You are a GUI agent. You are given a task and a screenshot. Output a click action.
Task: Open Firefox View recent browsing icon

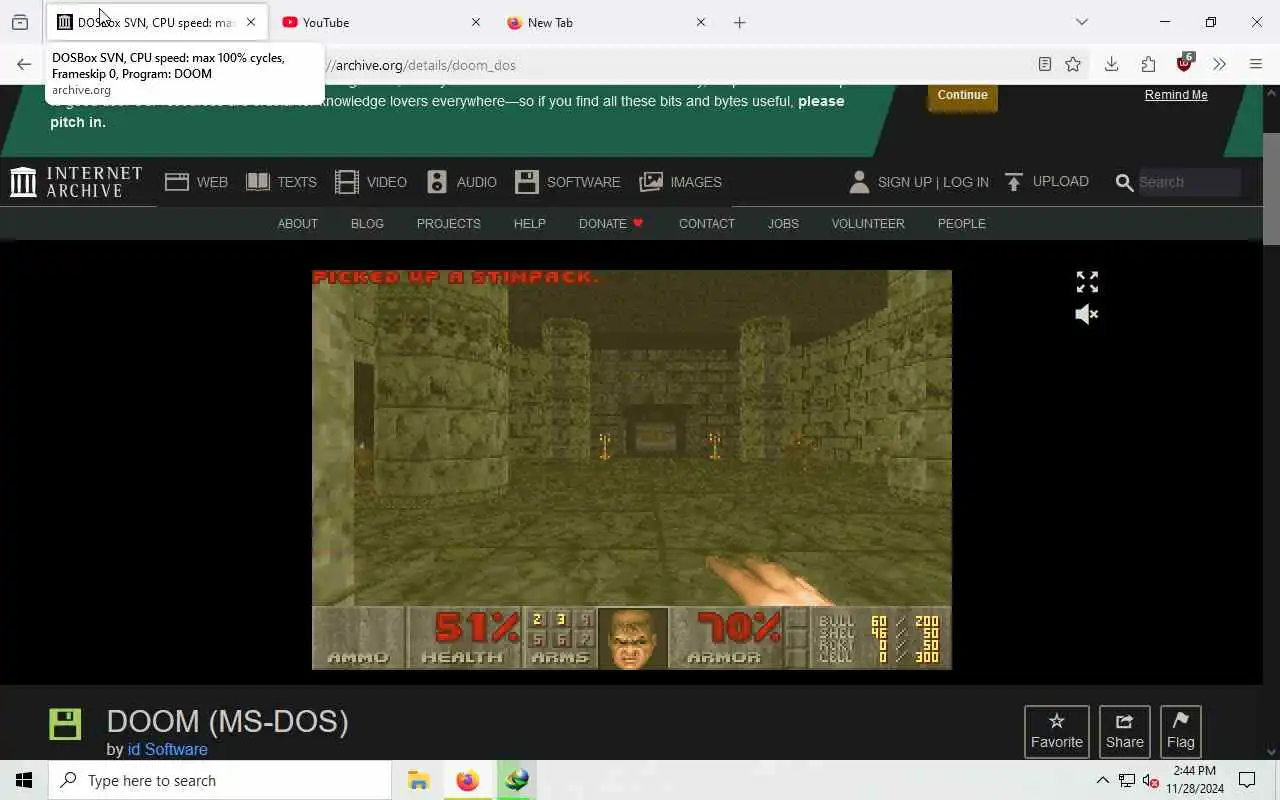point(20,22)
